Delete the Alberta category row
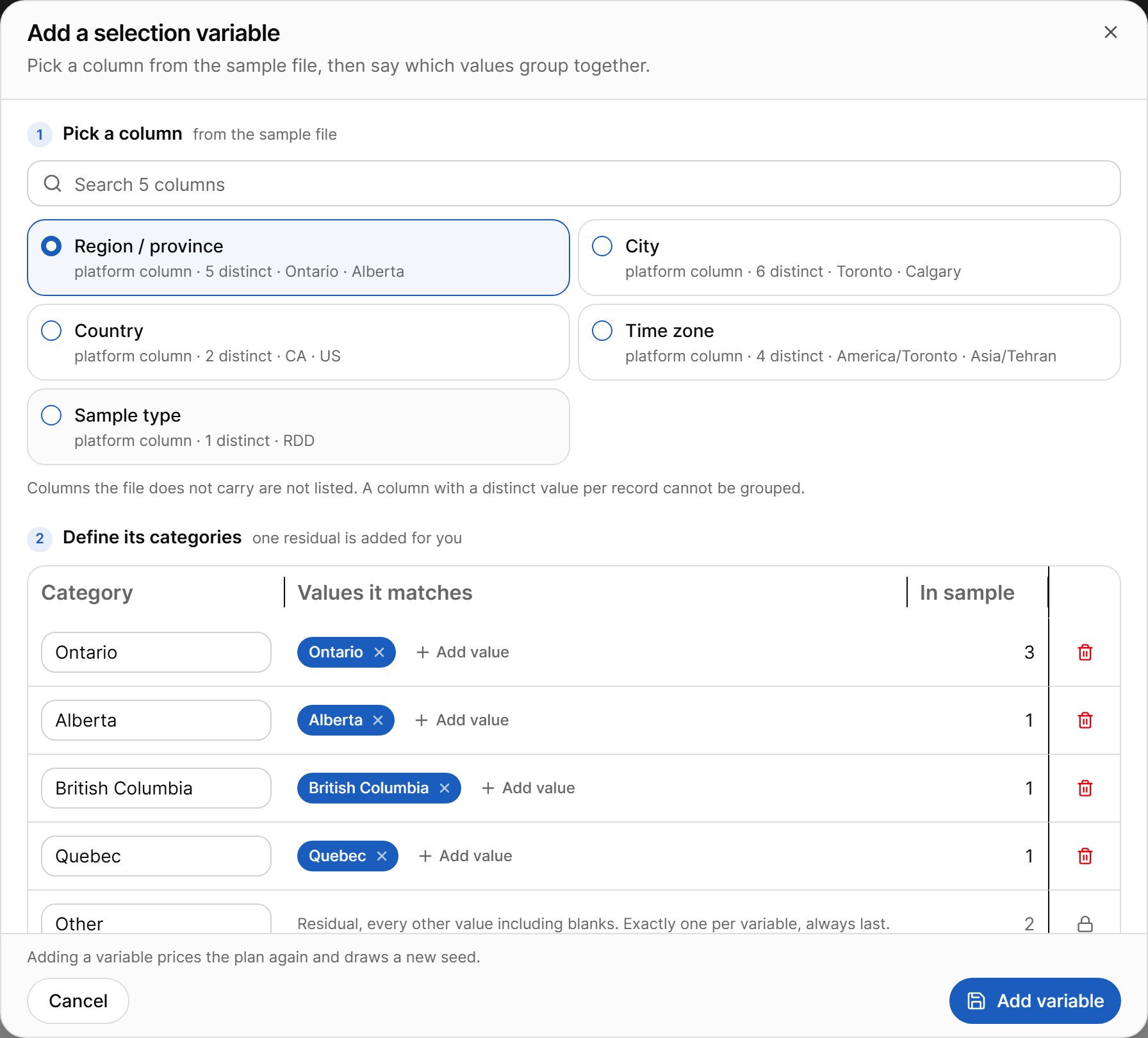Image resolution: width=1148 pixels, height=1038 pixels. pos(1085,720)
